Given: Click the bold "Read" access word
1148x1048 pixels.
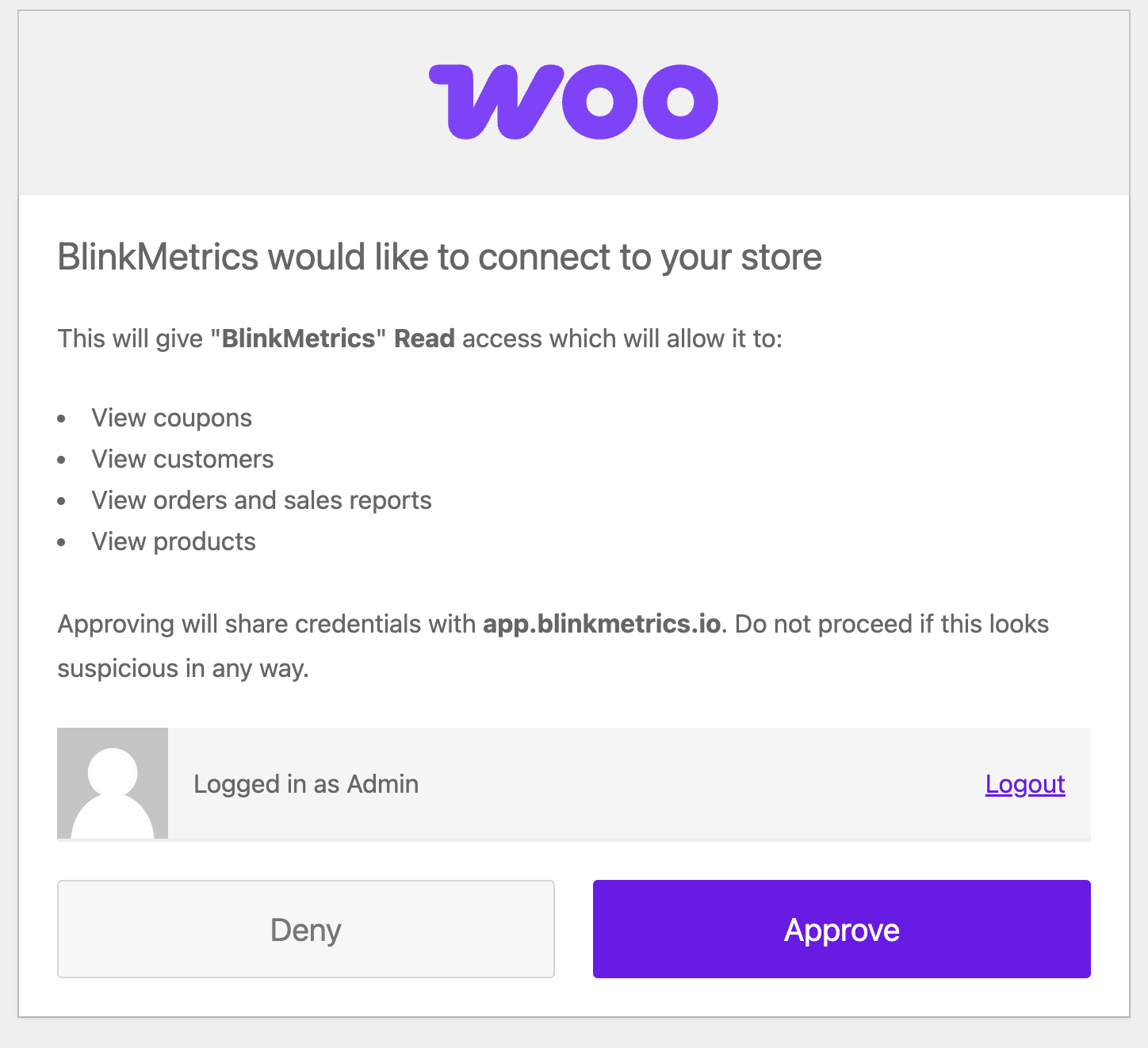Looking at the screenshot, I should pos(424,338).
